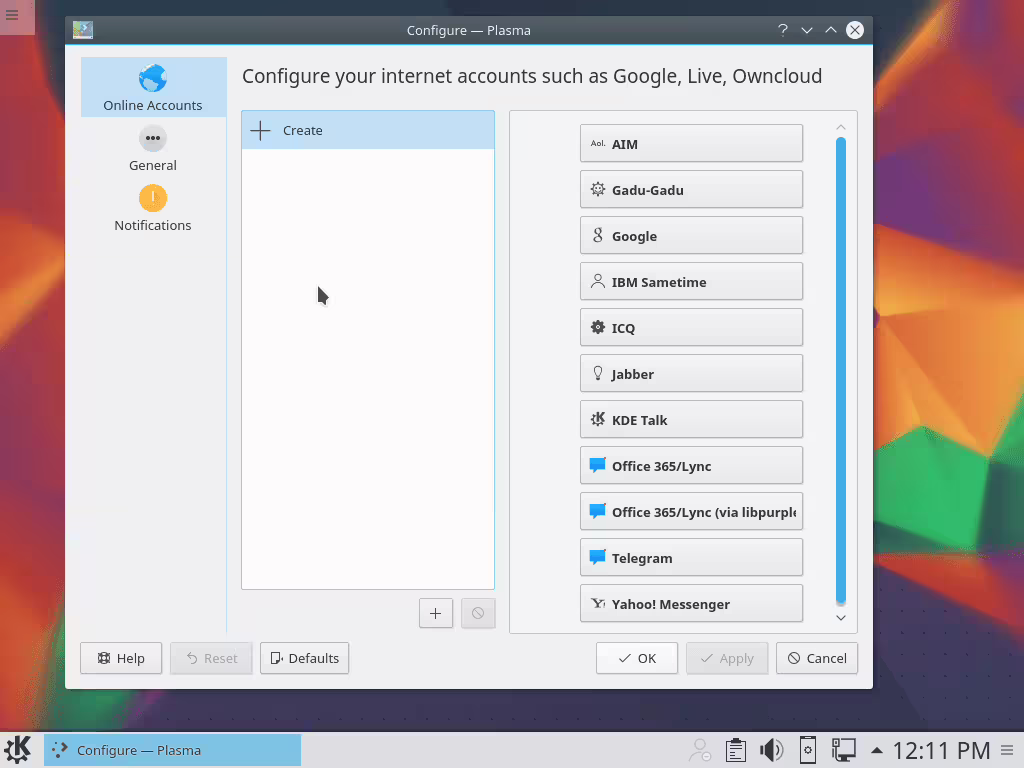Restore Defaults settings
Image resolution: width=1024 pixels, height=768 pixels.
[x=304, y=658]
